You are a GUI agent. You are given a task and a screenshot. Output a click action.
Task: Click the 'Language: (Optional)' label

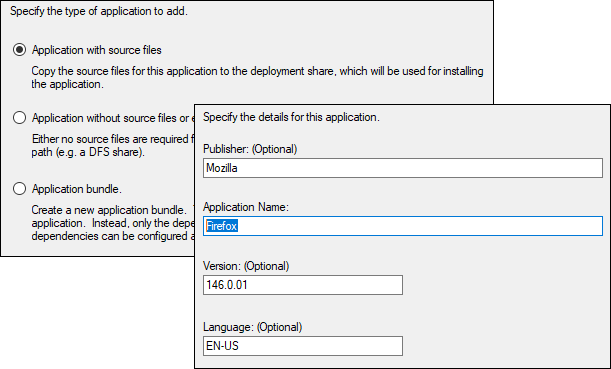point(253,327)
